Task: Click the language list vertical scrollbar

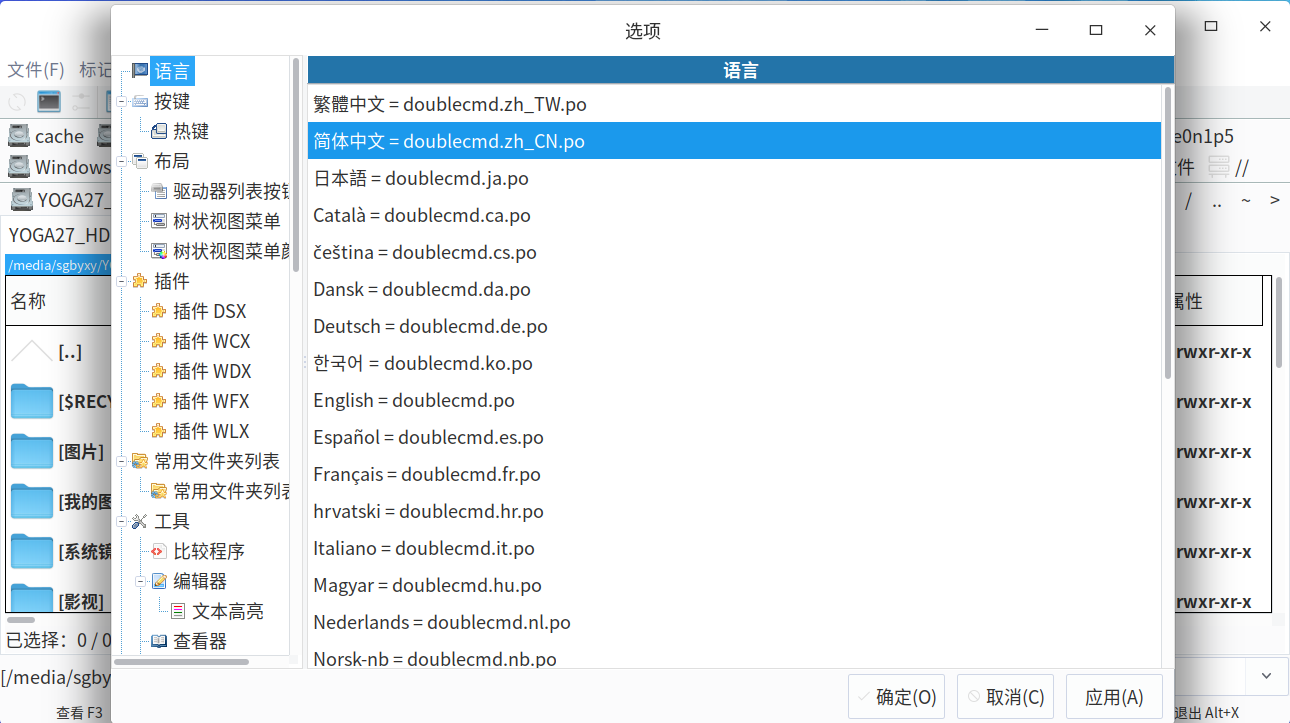Action: coord(1167,232)
